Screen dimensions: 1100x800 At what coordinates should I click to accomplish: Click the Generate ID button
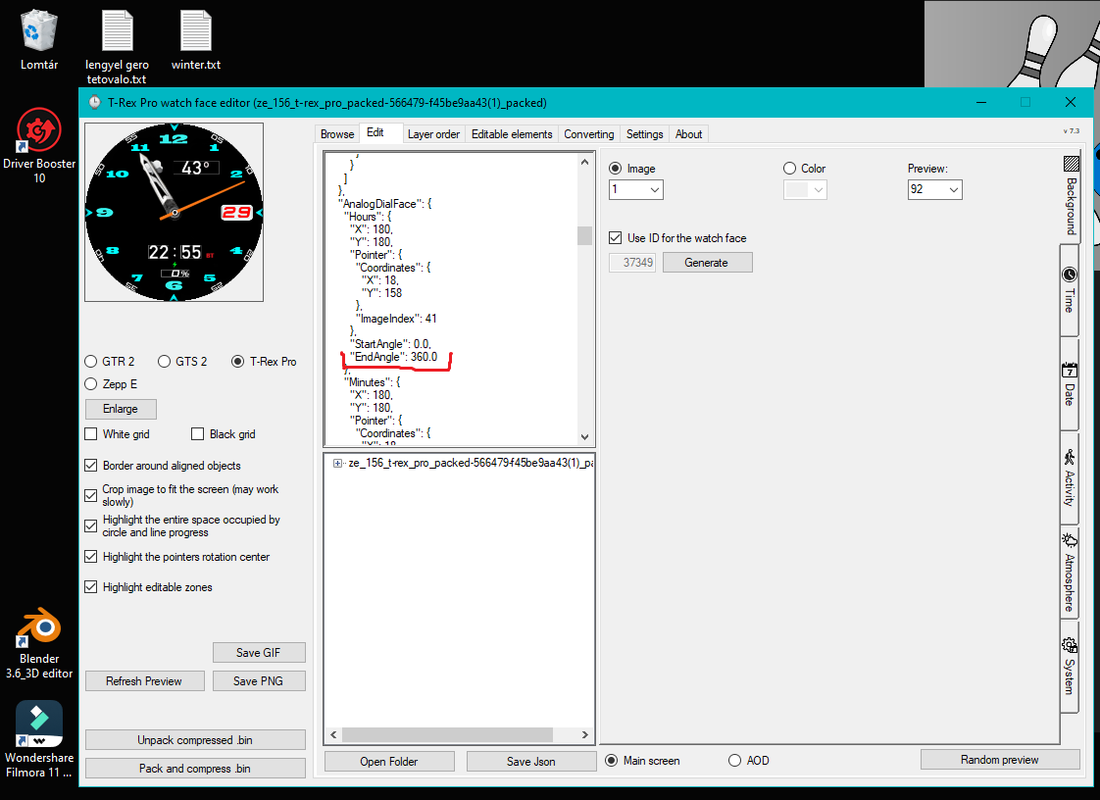tap(707, 262)
